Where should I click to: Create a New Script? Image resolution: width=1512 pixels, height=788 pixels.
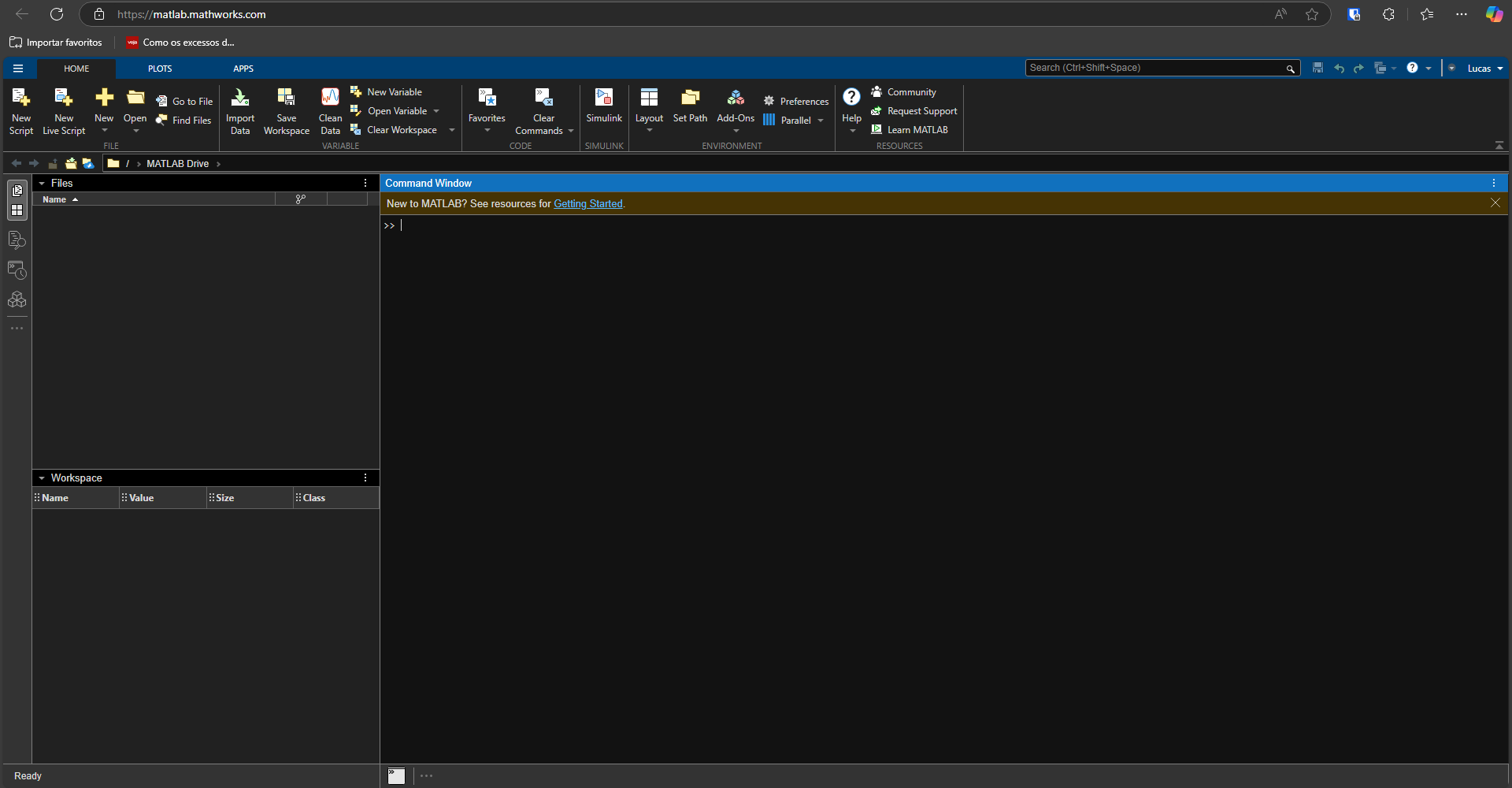(x=21, y=110)
